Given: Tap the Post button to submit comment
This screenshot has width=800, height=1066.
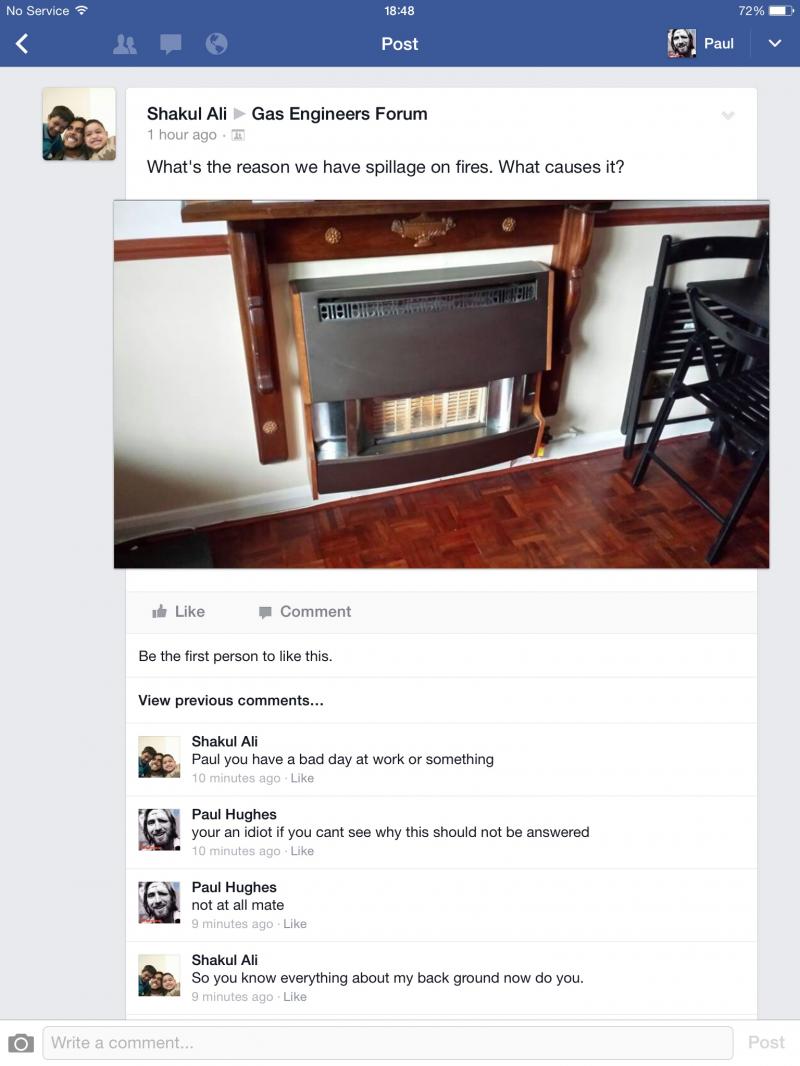Looking at the screenshot, I should [x=766, y=1042].
